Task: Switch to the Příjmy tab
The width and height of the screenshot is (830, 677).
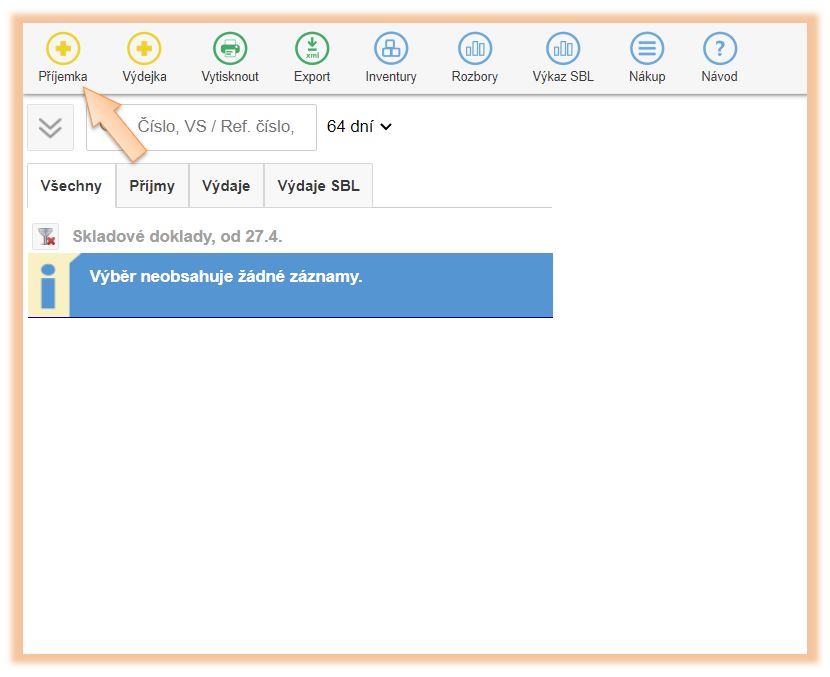Action: (x=152, y=186)
